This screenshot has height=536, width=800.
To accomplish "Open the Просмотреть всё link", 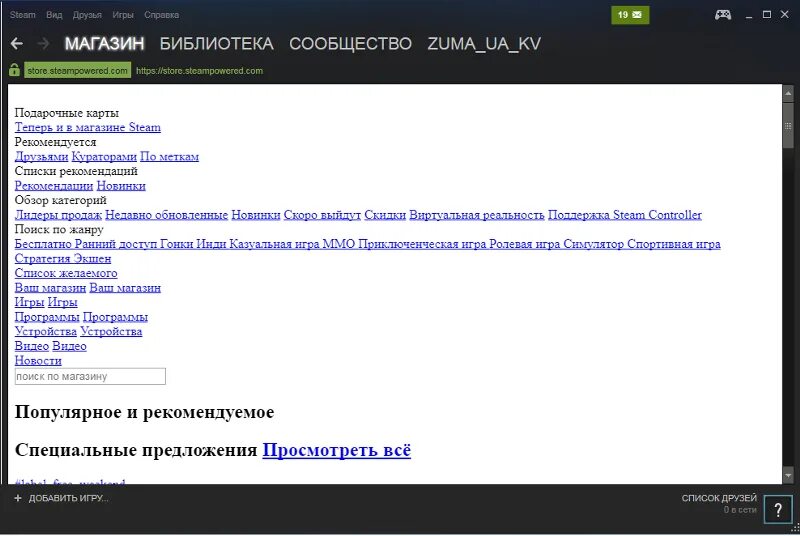I will coord(337,450).
